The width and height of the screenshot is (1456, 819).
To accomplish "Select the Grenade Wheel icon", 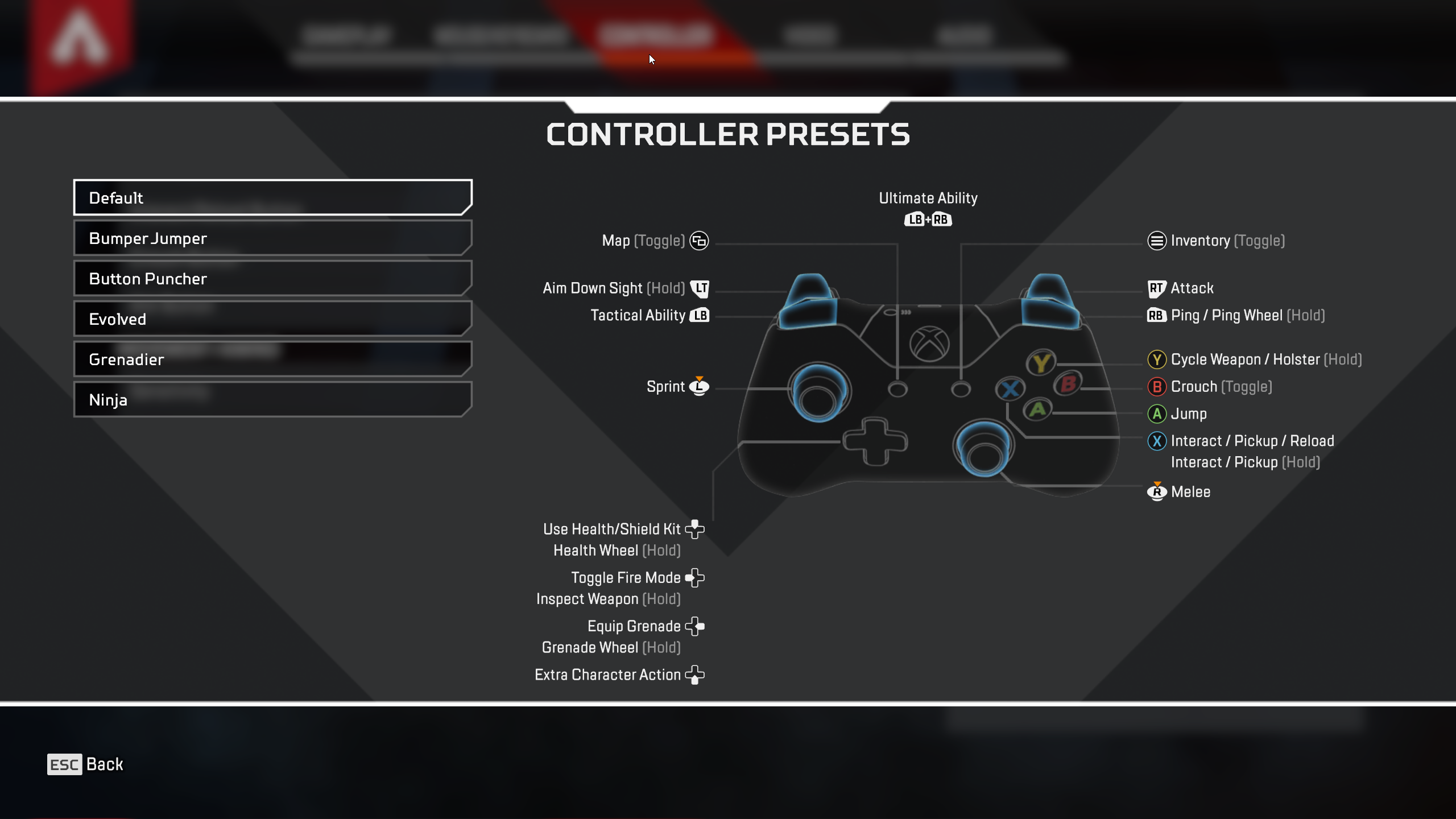I will click(696, 626).
